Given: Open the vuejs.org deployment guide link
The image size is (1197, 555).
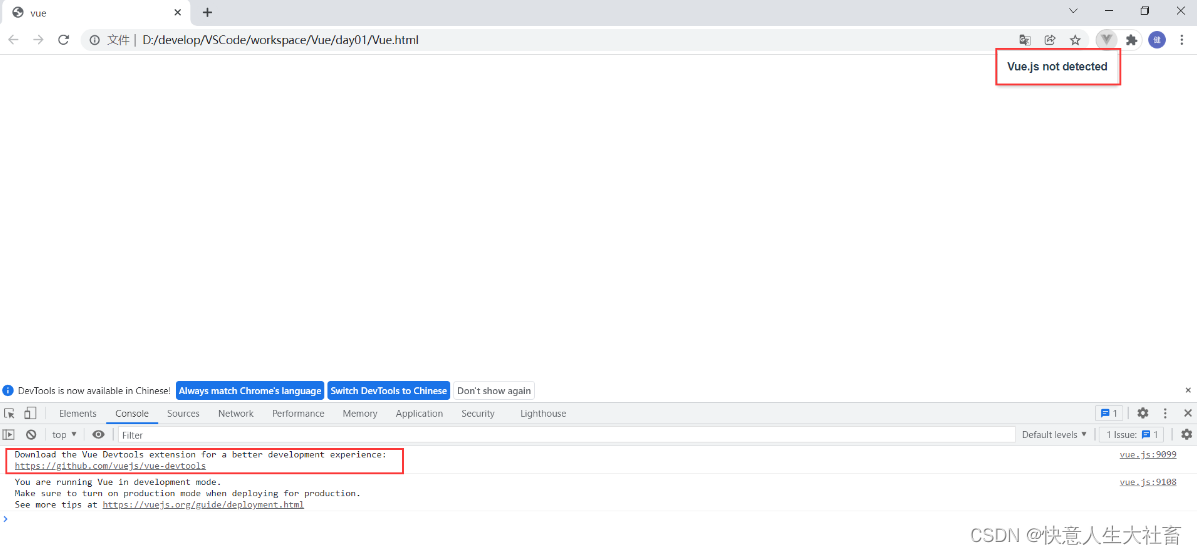Looking at the screenshot, I should coord(203,505).
